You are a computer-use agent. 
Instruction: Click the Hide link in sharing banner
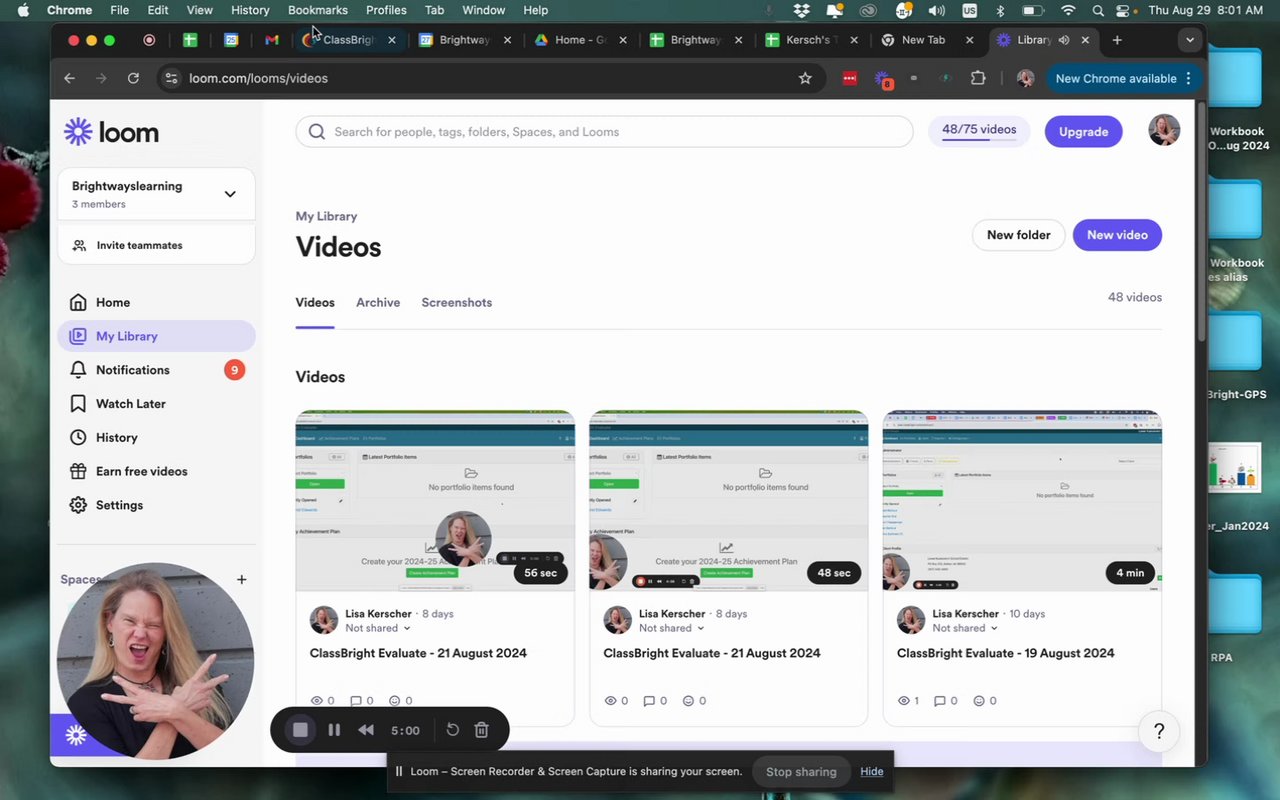[872, 771]
